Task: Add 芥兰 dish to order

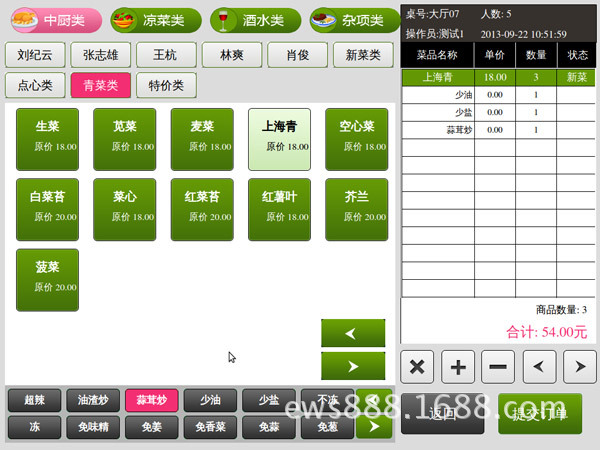Action: tap(357, 210)
